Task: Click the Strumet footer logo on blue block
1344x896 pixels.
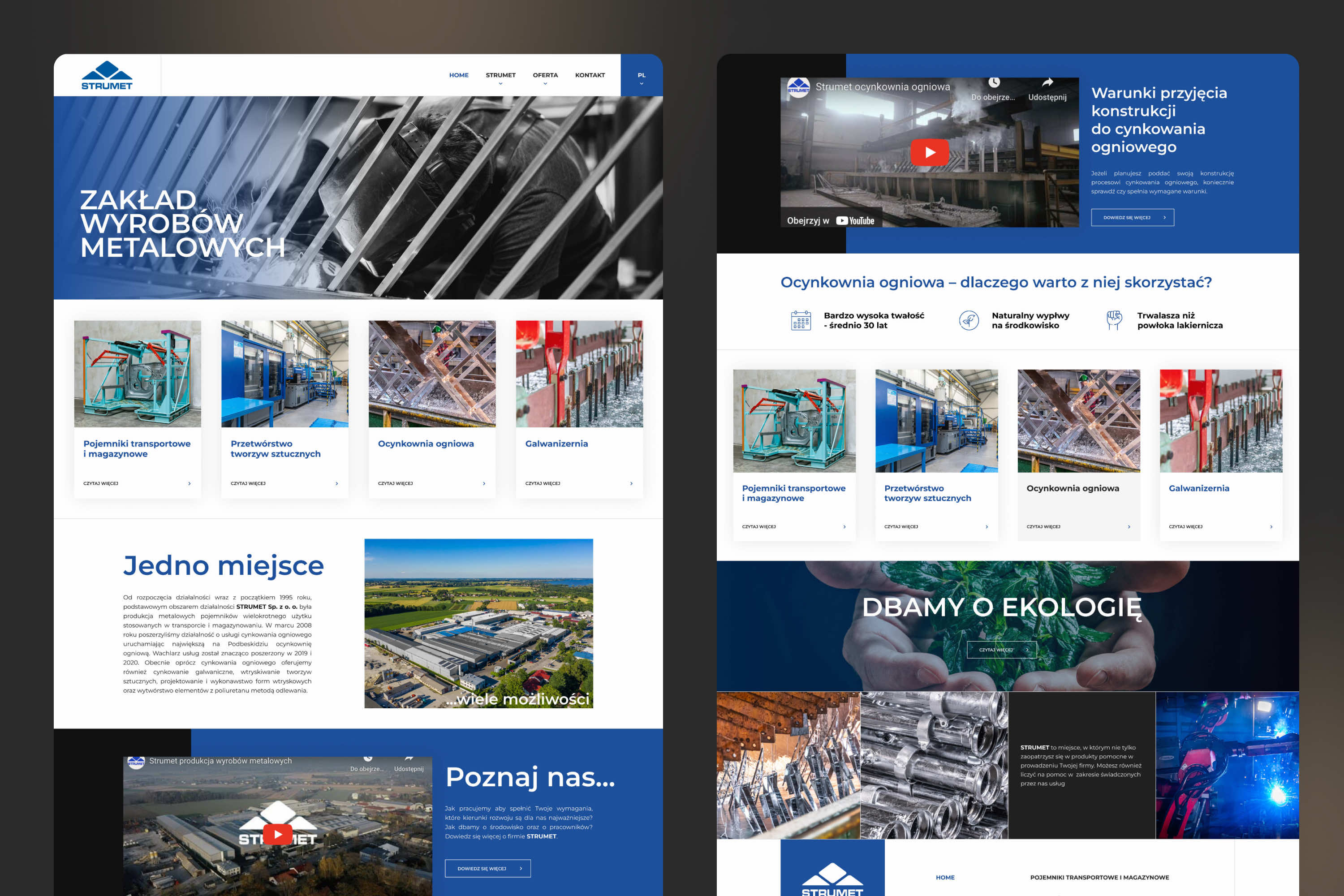Action: pyautogui.click(x=832, y=879)
